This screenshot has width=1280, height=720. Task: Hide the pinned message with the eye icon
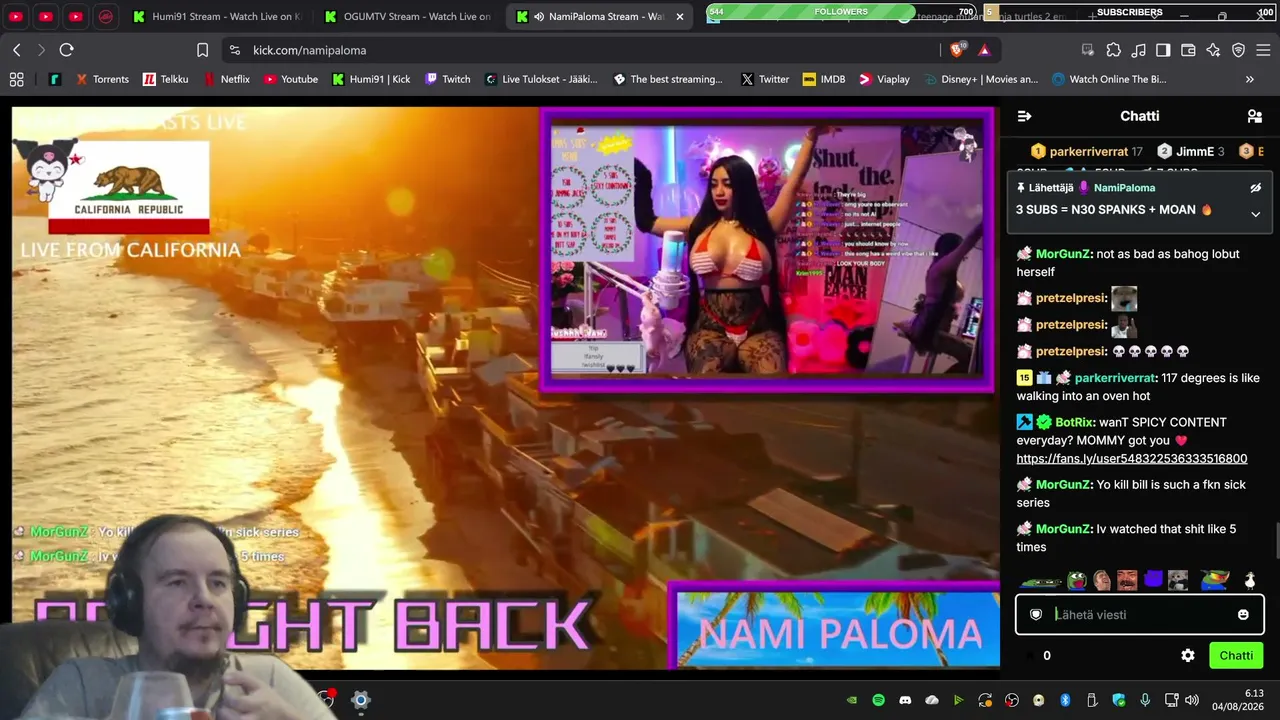click(1256, 188)
